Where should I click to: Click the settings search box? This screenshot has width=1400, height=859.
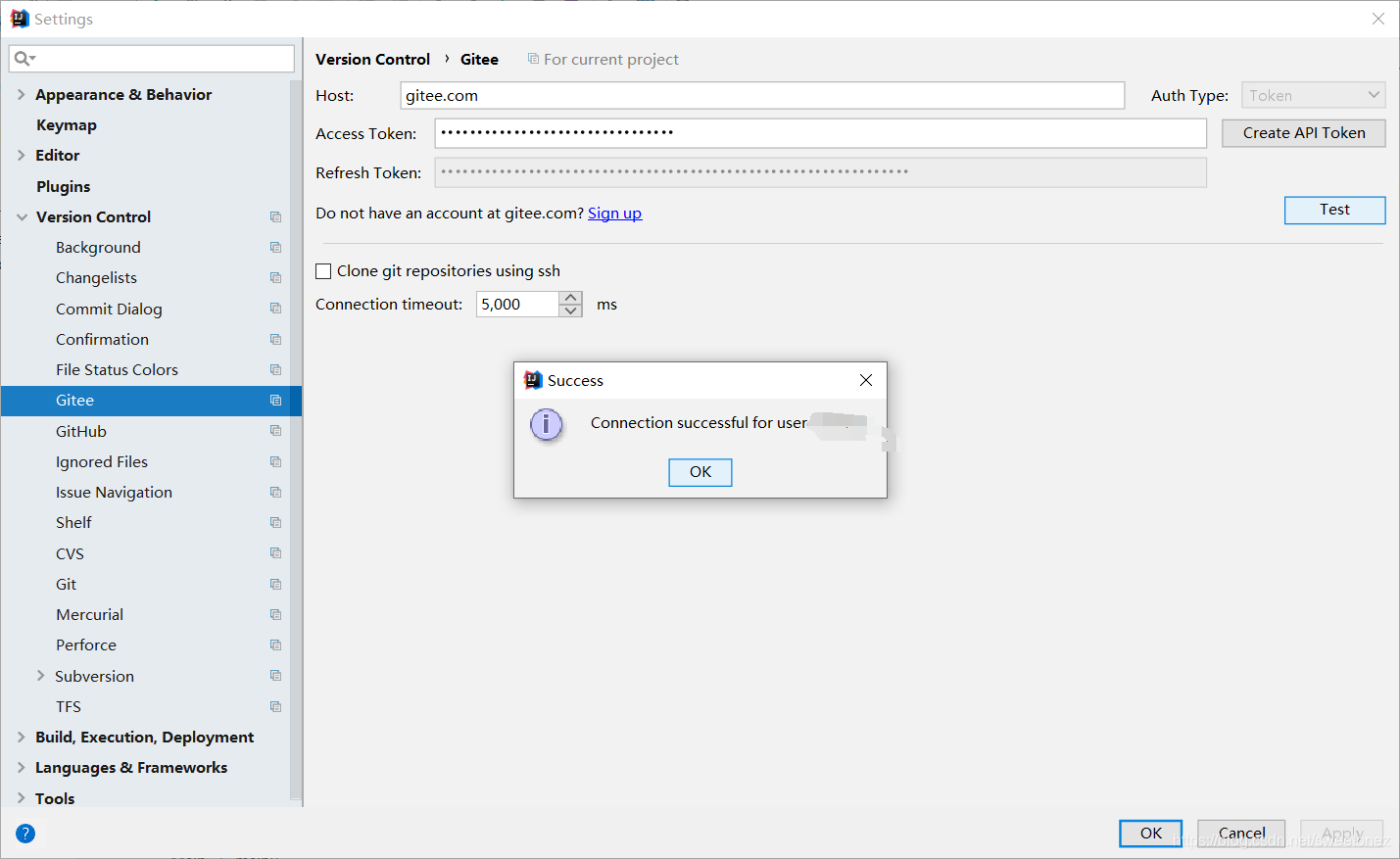pyautogui.click(x=152, y=59)
